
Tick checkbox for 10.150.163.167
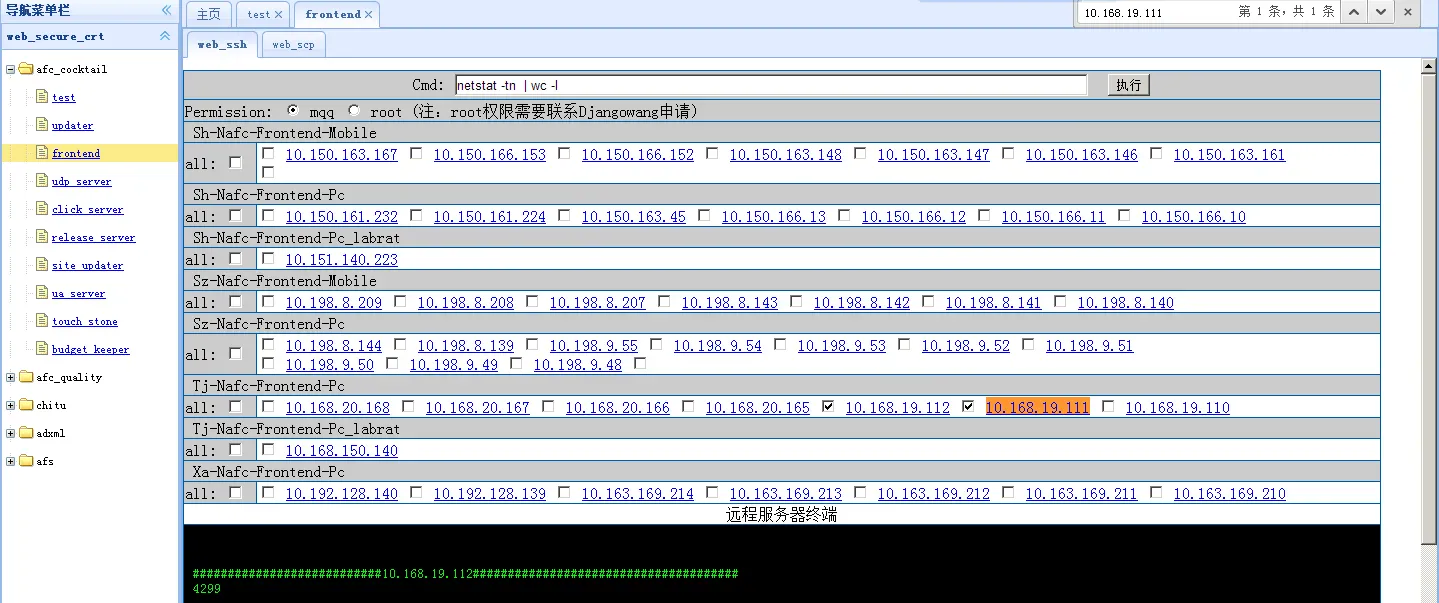268,153
